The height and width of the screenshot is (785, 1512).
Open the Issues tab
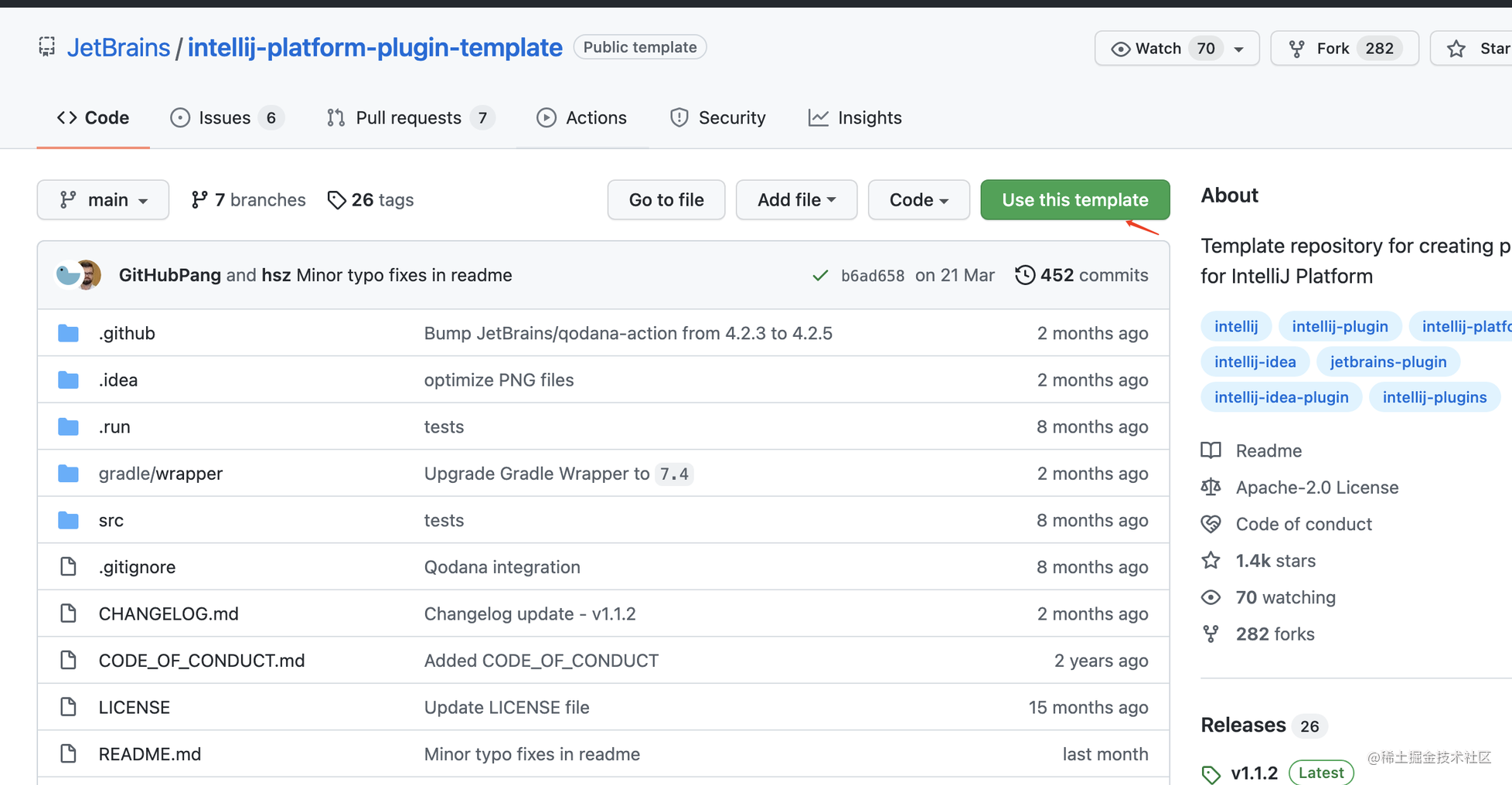(226, 117)
